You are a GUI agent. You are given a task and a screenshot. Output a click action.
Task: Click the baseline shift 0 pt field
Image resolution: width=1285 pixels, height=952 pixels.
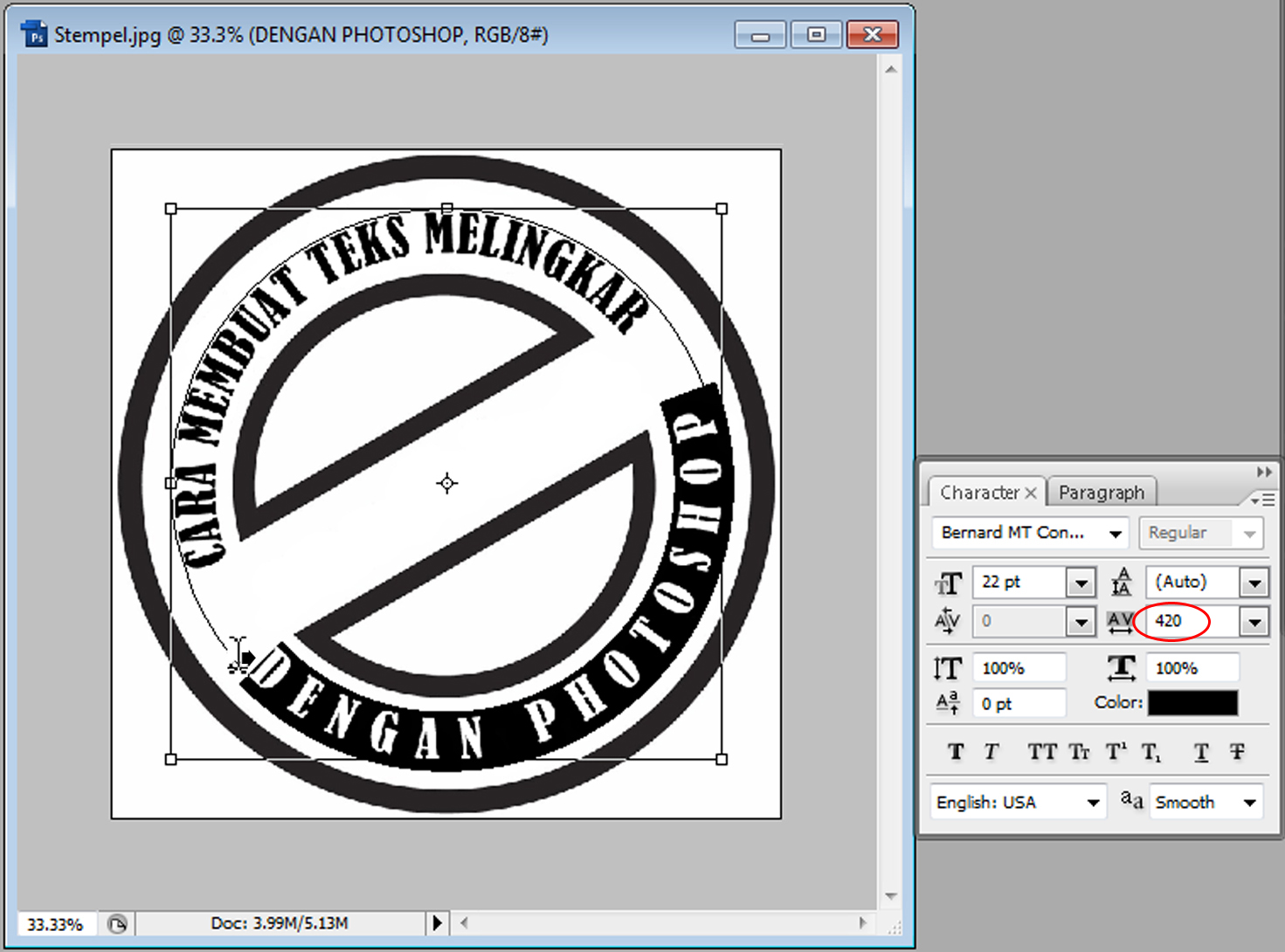coord(1019,704)
